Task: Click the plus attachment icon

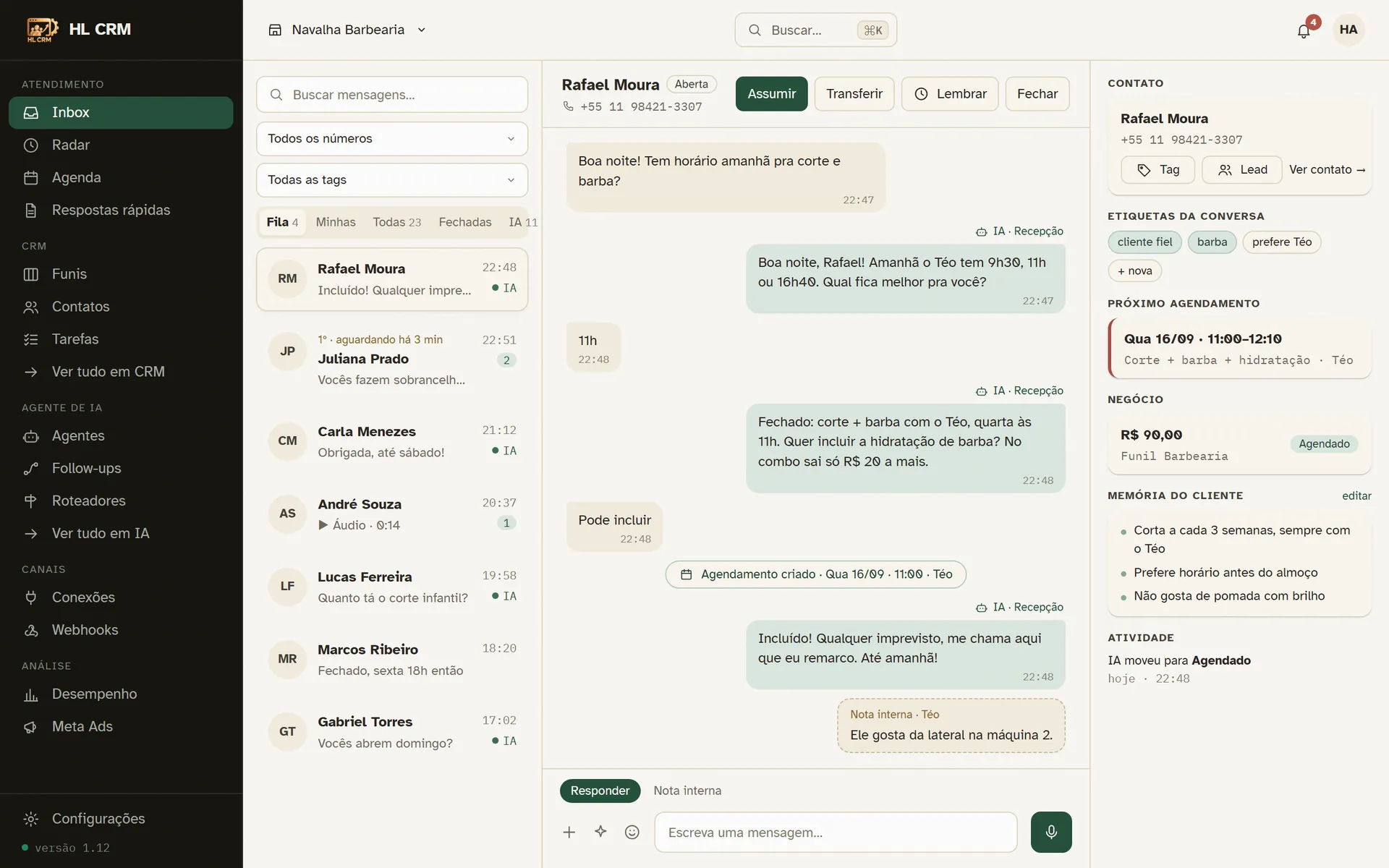Action: [x=569, y=832]
